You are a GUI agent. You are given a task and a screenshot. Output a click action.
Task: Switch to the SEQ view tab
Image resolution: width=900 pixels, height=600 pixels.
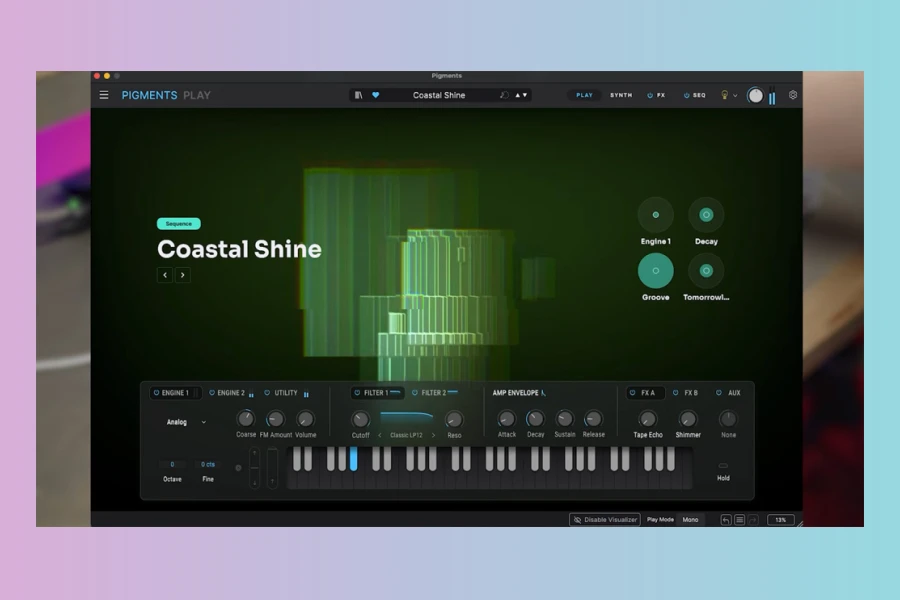[x=699, y=95]
